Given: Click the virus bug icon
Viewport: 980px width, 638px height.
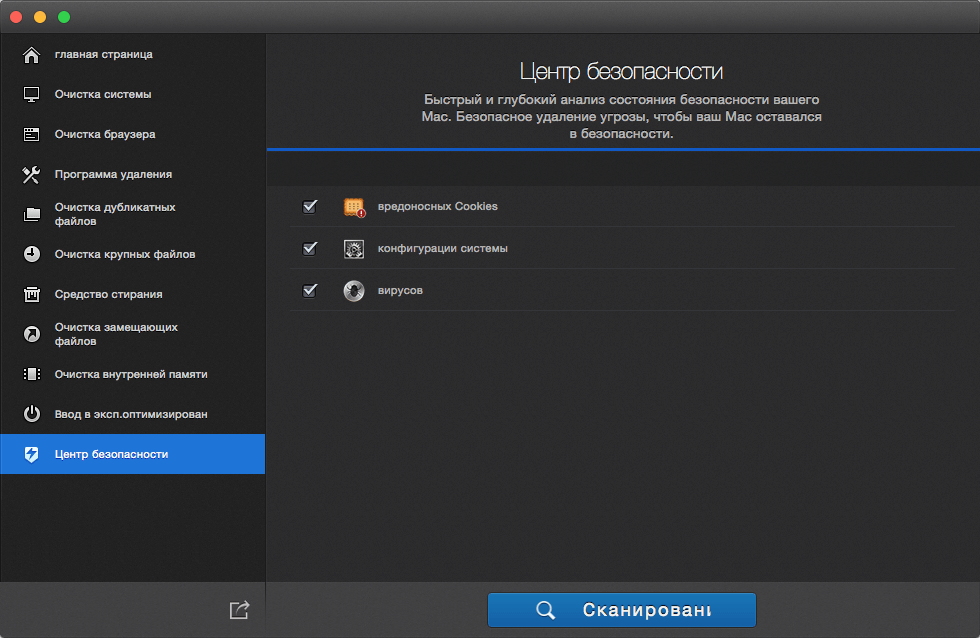Looking at the screenshot, I should [x=354, y=291].
